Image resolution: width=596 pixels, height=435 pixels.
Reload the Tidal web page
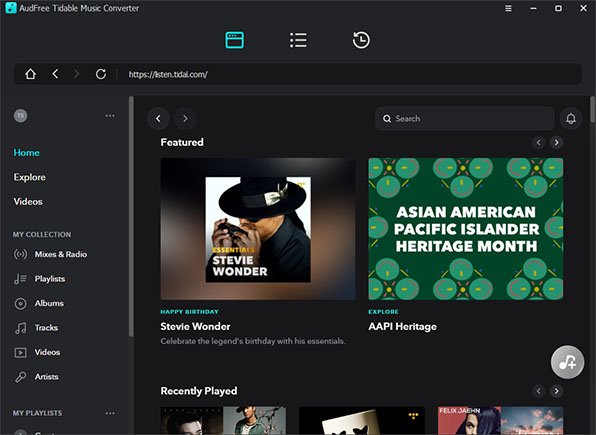[101, 74]
